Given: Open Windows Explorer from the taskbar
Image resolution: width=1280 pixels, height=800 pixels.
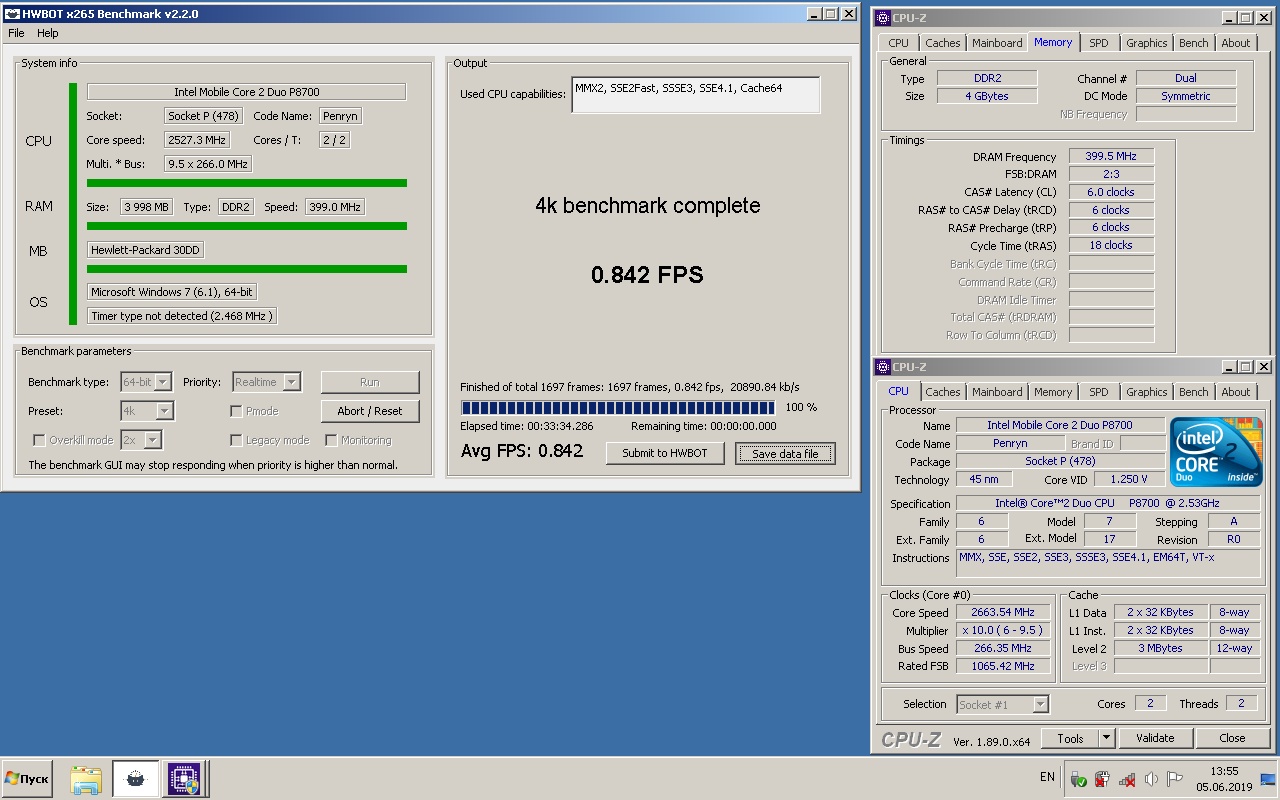Looking at the screenshot, I should tap(86, 779).
